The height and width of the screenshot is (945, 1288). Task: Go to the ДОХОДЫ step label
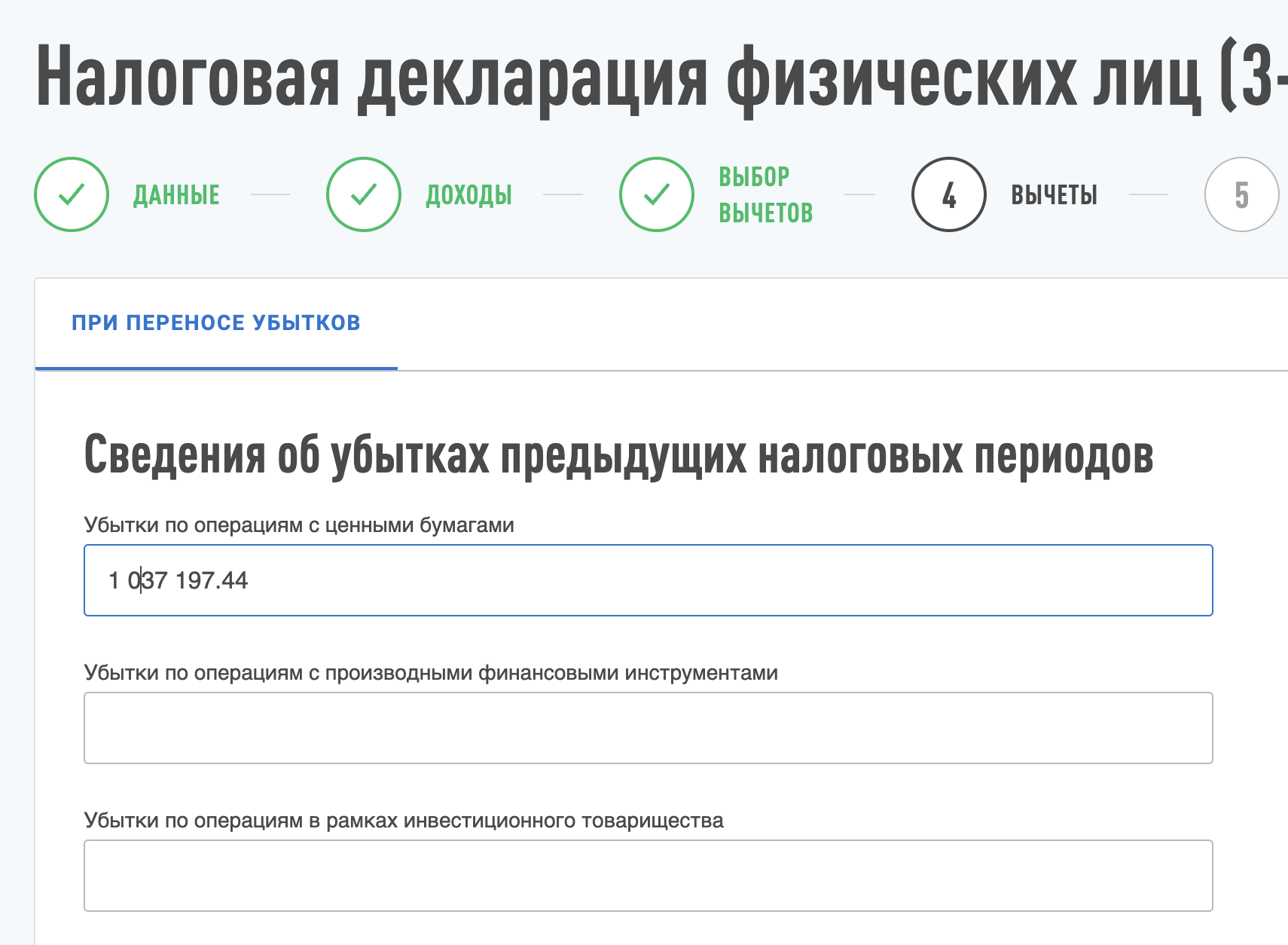[469, 195]
